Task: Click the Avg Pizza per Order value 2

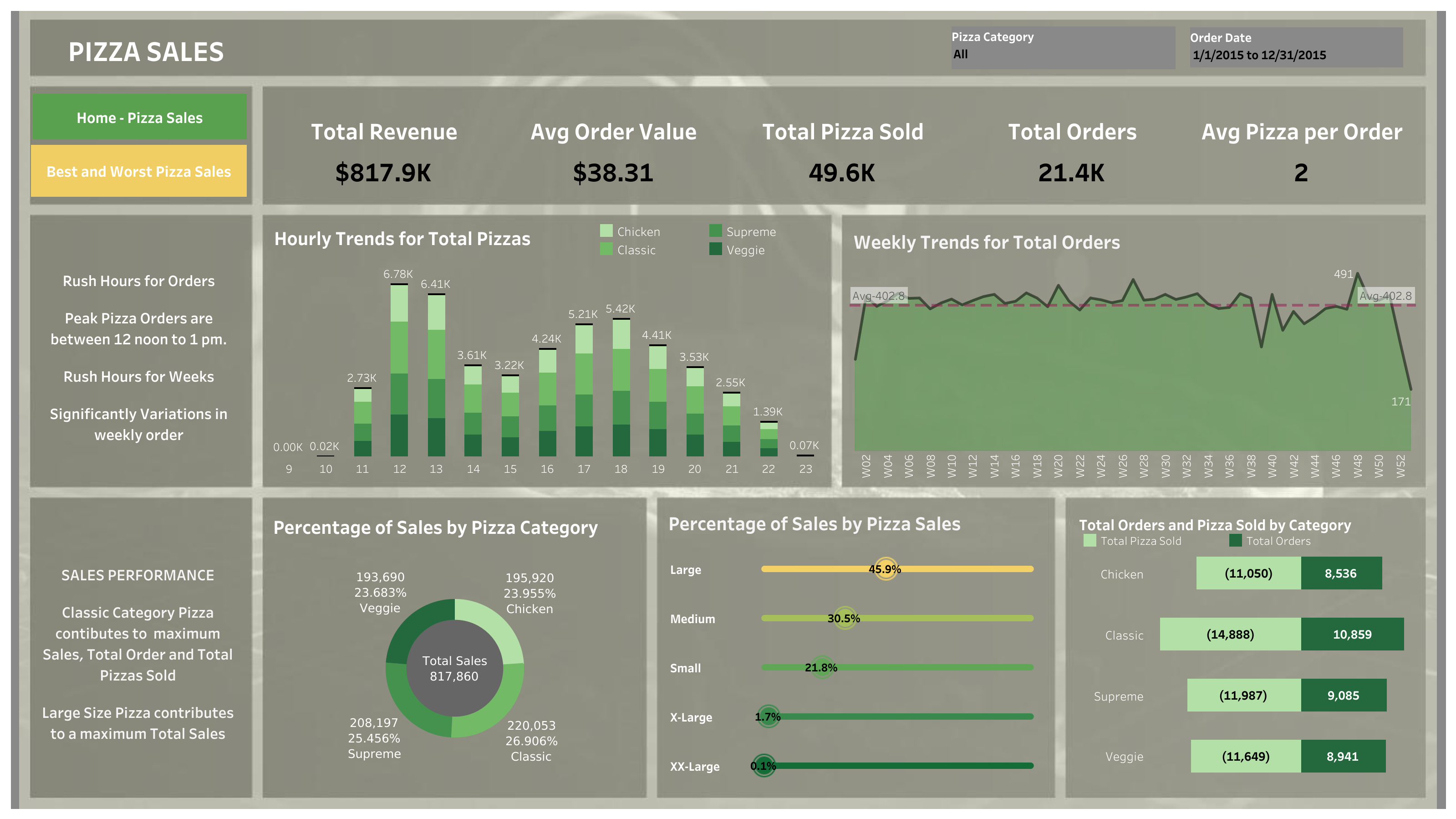Action: click(x=1301, y=173)
